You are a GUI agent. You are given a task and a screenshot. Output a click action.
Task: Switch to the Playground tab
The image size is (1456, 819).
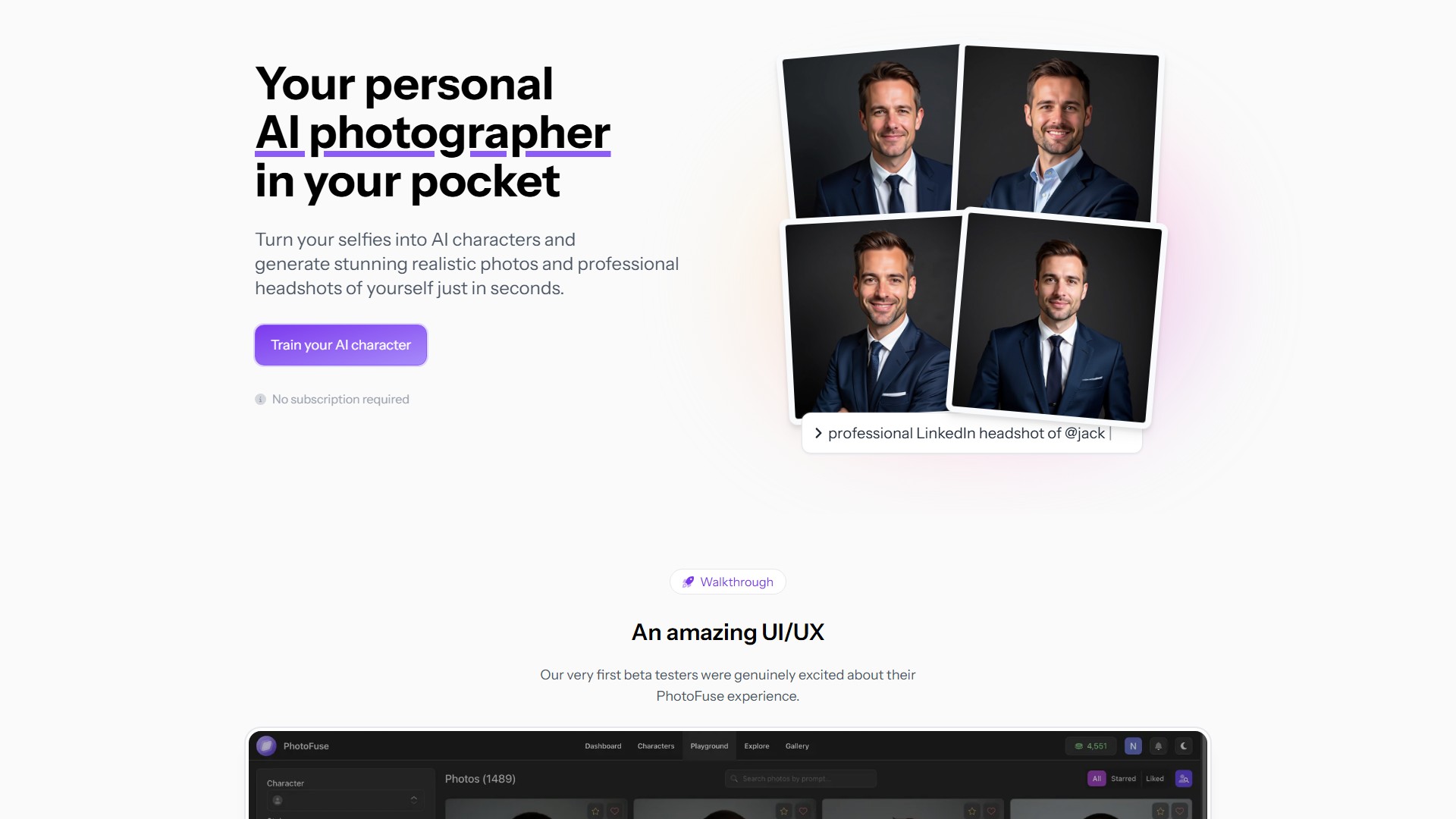point(709,746)
